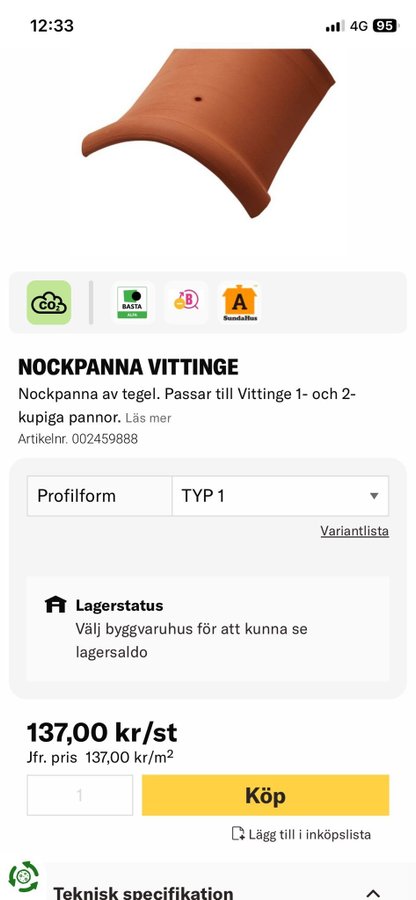Image resolution: width=416 pixels, height=900 pixels.
Task: Click the yellow Köp button
Action: tap(265, 795)
